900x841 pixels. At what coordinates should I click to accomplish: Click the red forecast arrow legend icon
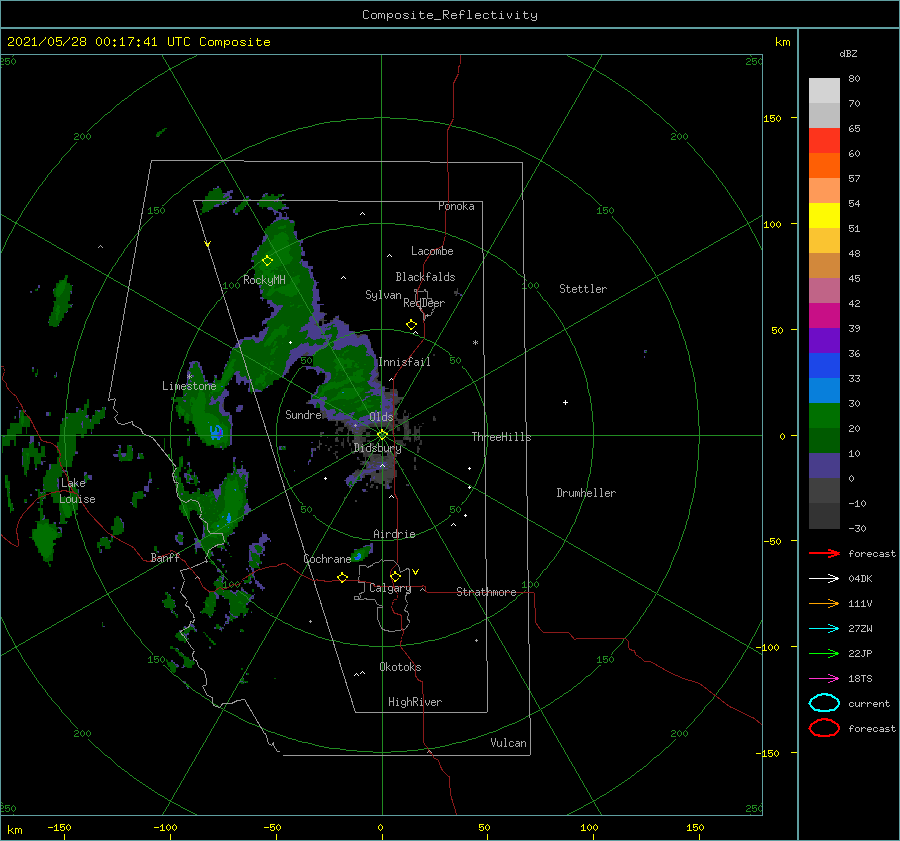coord(824,553)
